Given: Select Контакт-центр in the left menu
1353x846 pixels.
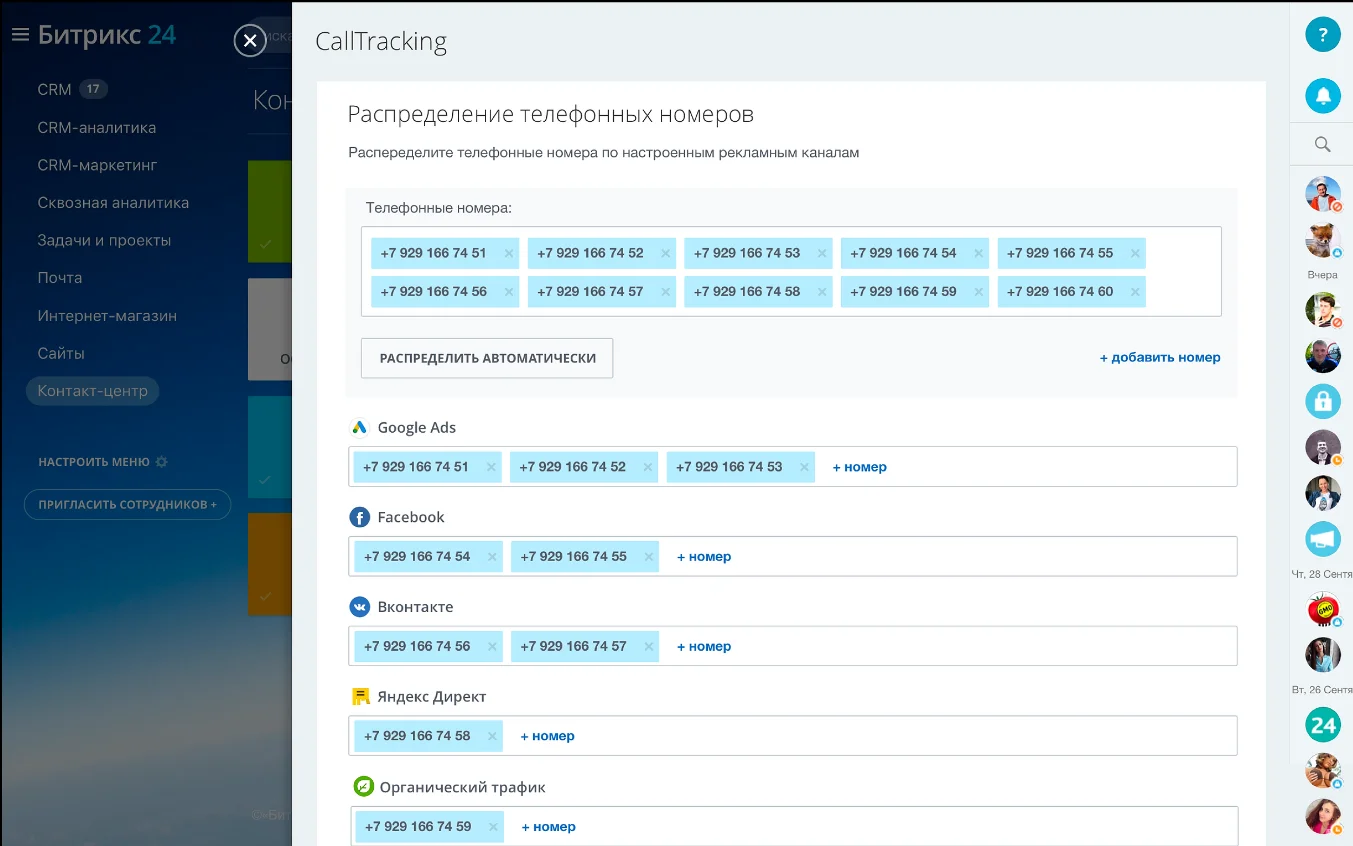Looking at the screenshot, I should pos(92,391).
